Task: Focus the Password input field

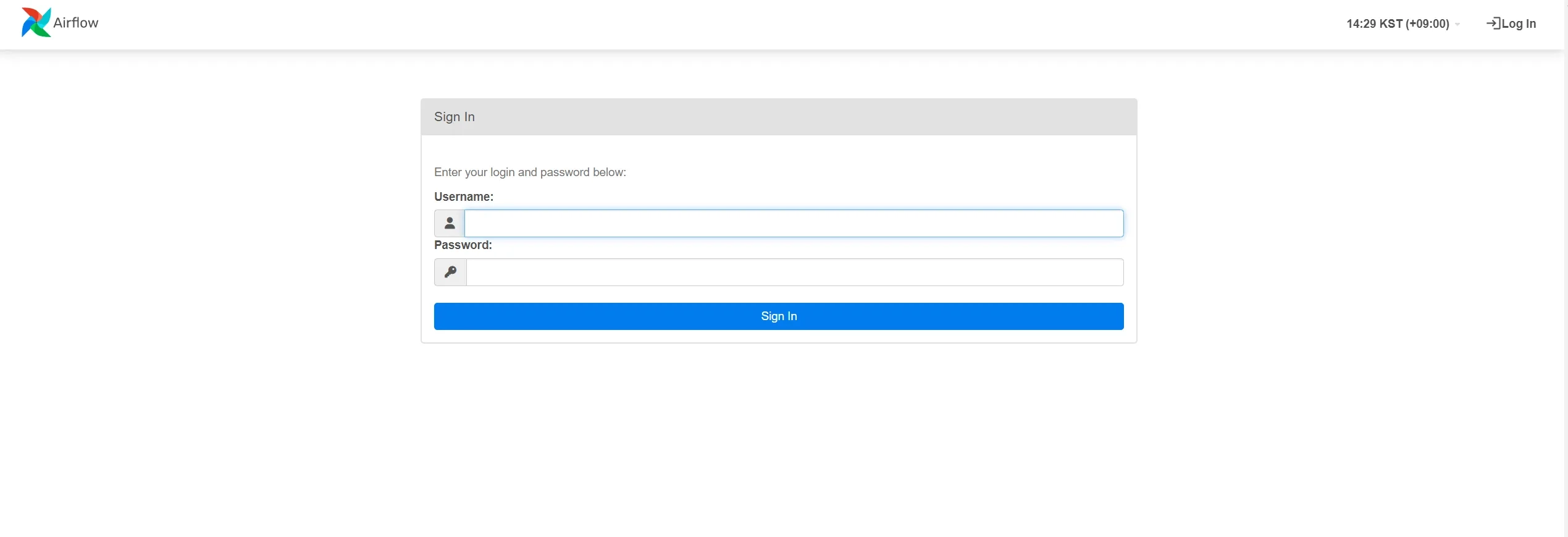Action: pyautogui.click(x=795, y=272)
